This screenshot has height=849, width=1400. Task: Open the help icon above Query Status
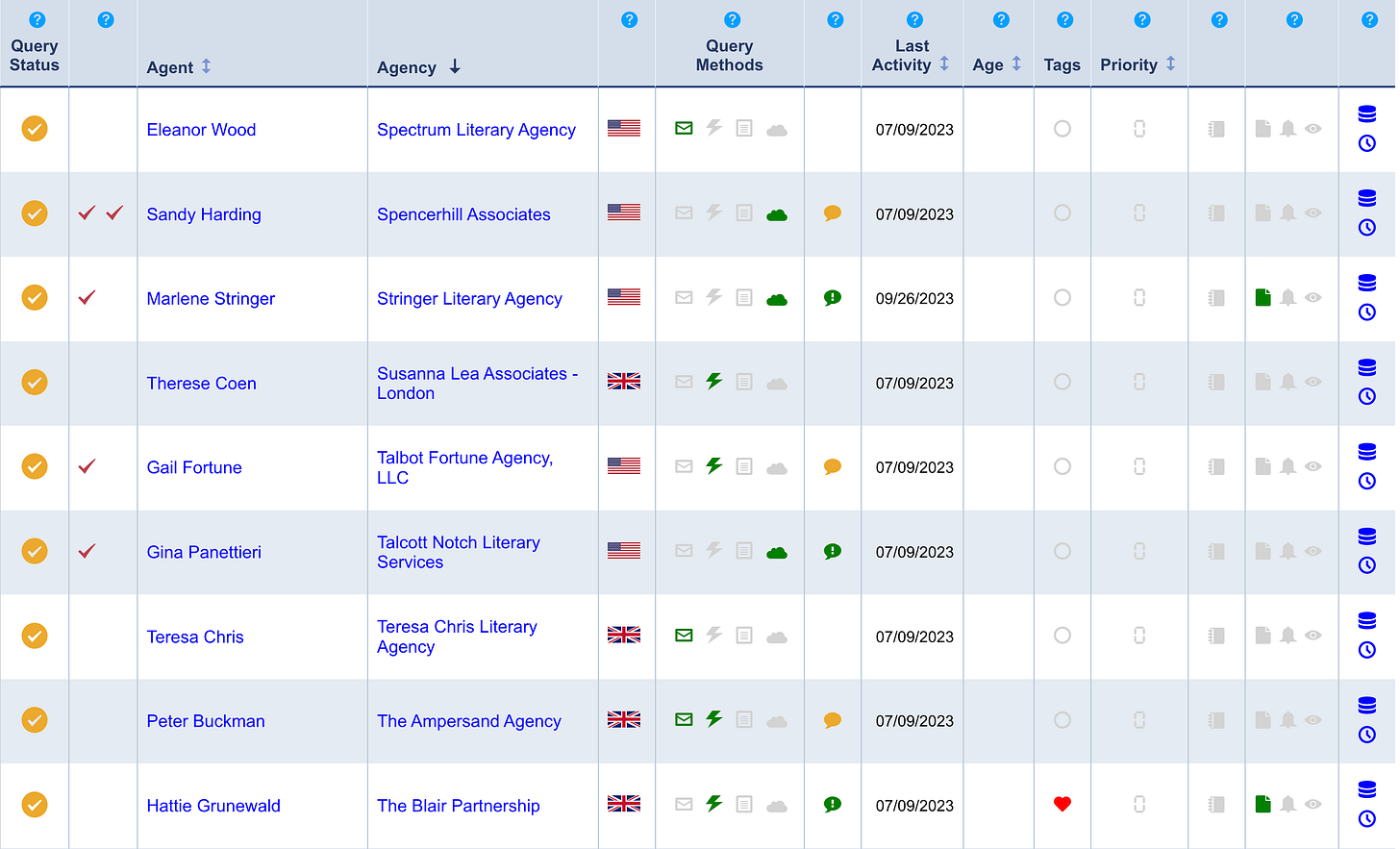(x=37, y=19)
